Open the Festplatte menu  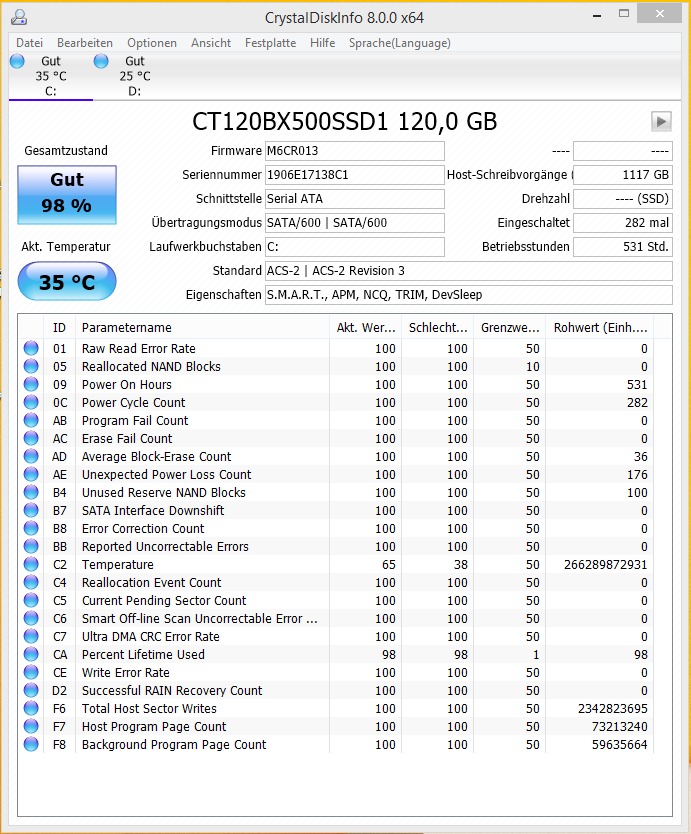[x=270, y=43]
